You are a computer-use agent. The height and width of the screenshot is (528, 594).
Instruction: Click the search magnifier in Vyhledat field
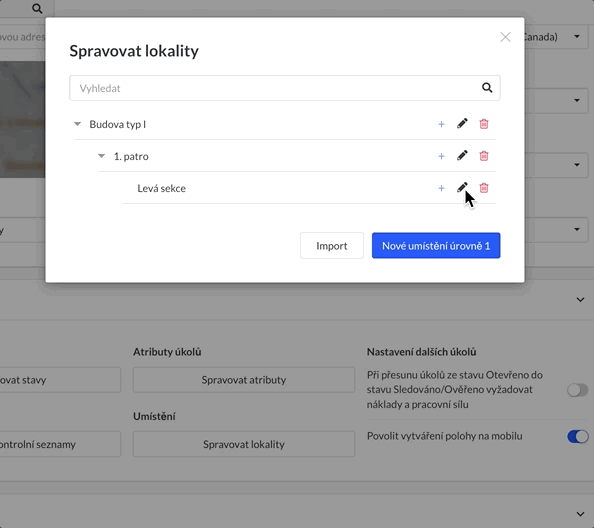(487, 88)
